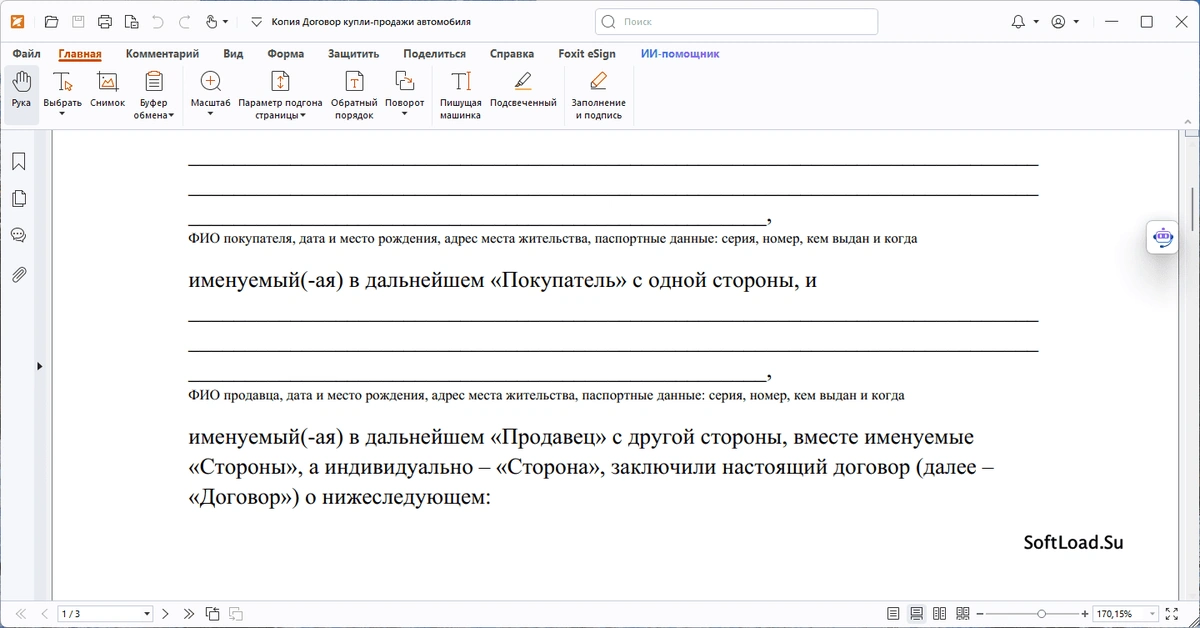Switch to the Поделиться tab

[x=435, y=54]
